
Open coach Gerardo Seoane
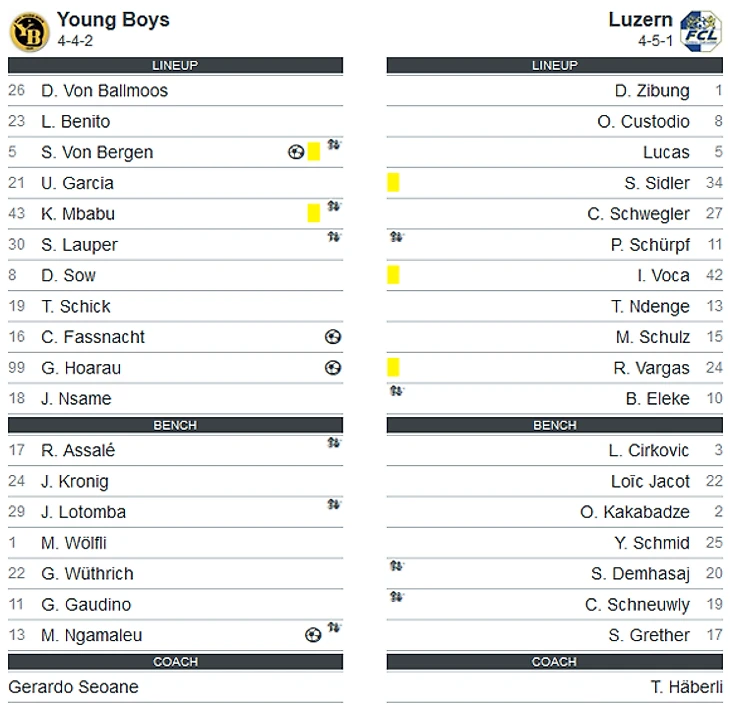[x=74, y=687]
